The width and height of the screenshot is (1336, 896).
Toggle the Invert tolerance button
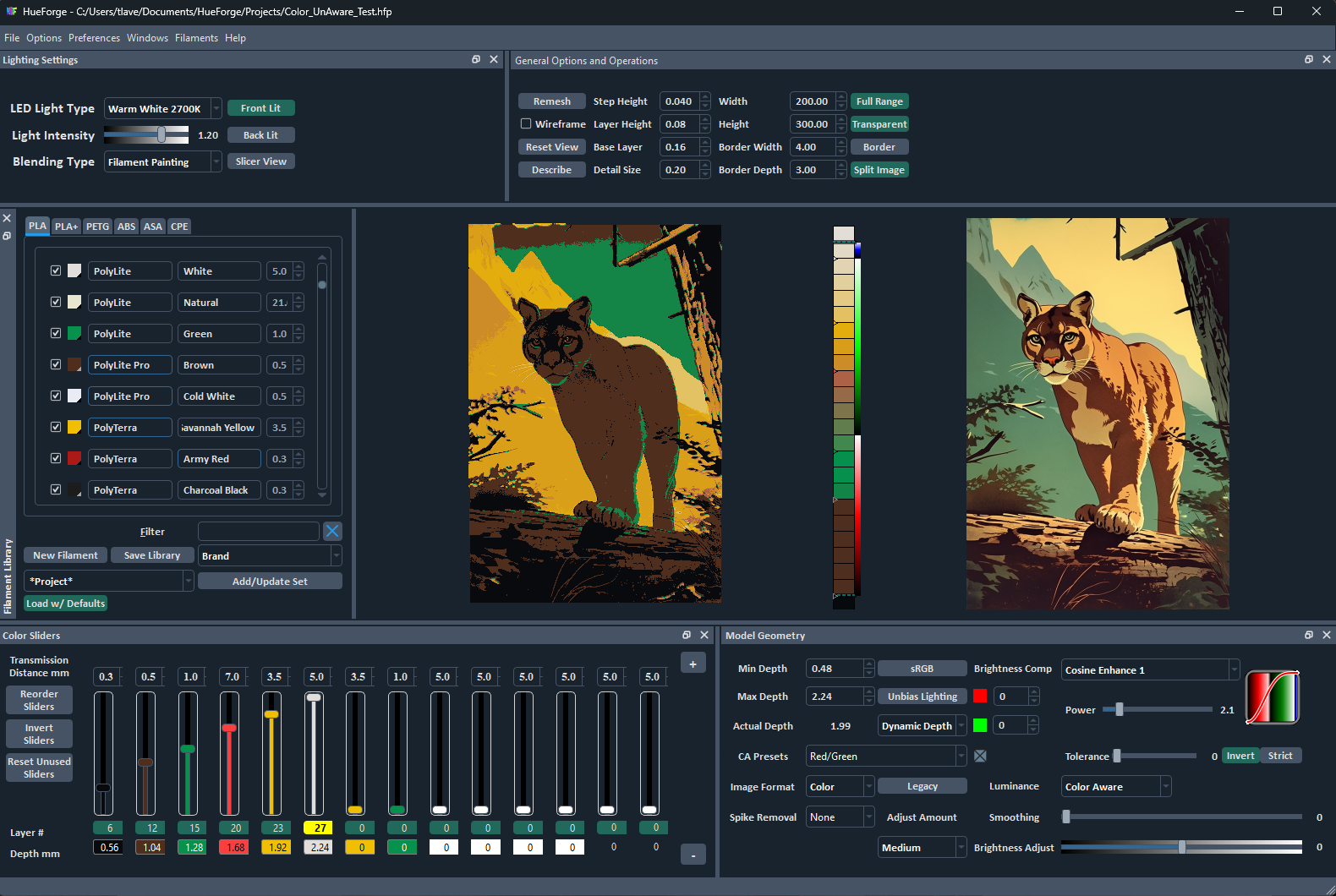1240,756
